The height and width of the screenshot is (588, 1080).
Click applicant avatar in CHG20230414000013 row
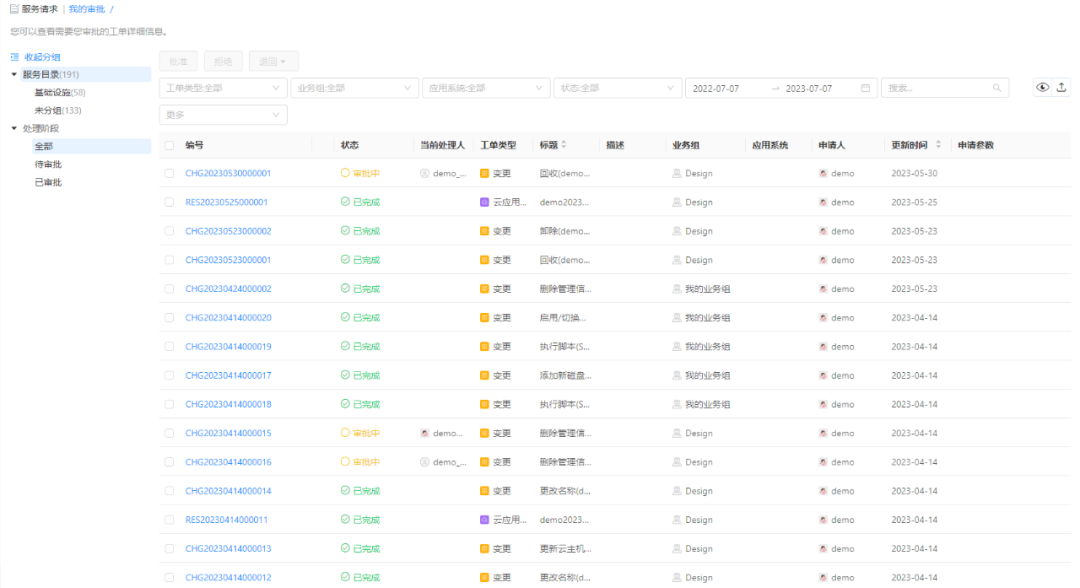[823, 549]
